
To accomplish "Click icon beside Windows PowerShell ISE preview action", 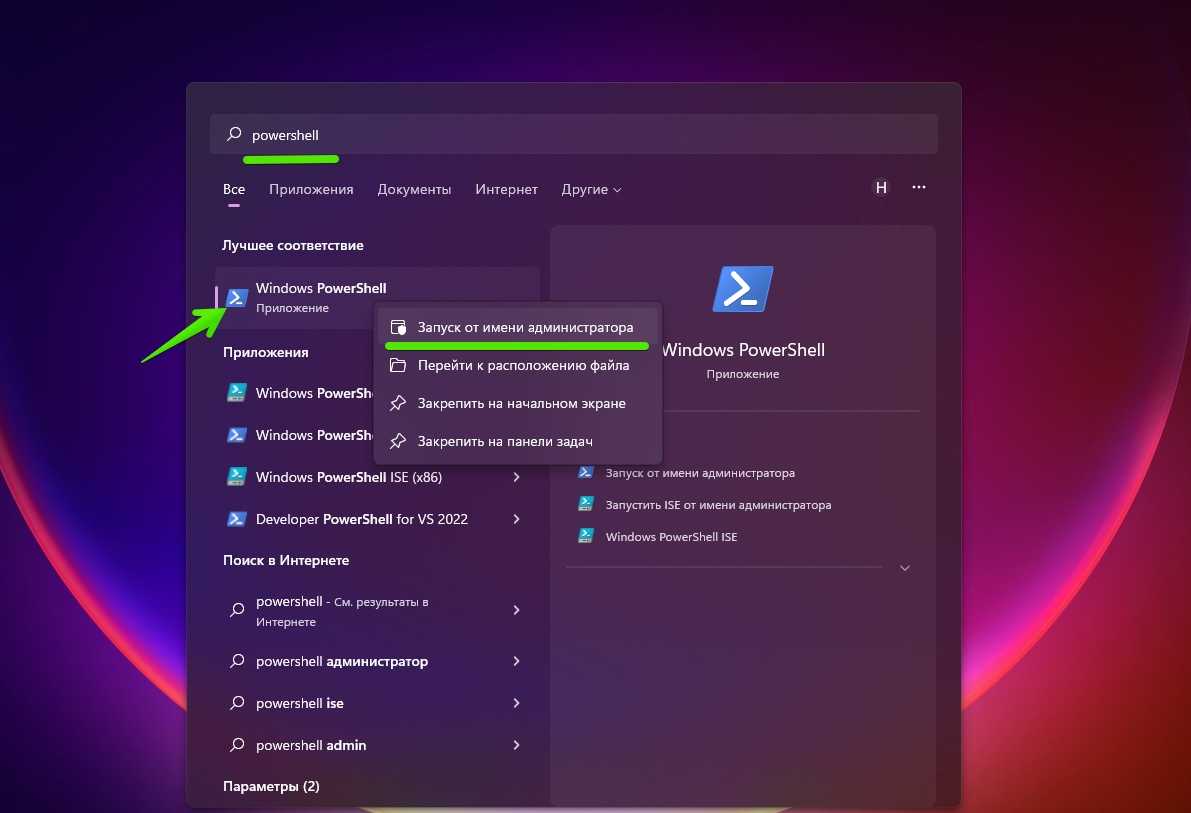I will click(586, 536).
